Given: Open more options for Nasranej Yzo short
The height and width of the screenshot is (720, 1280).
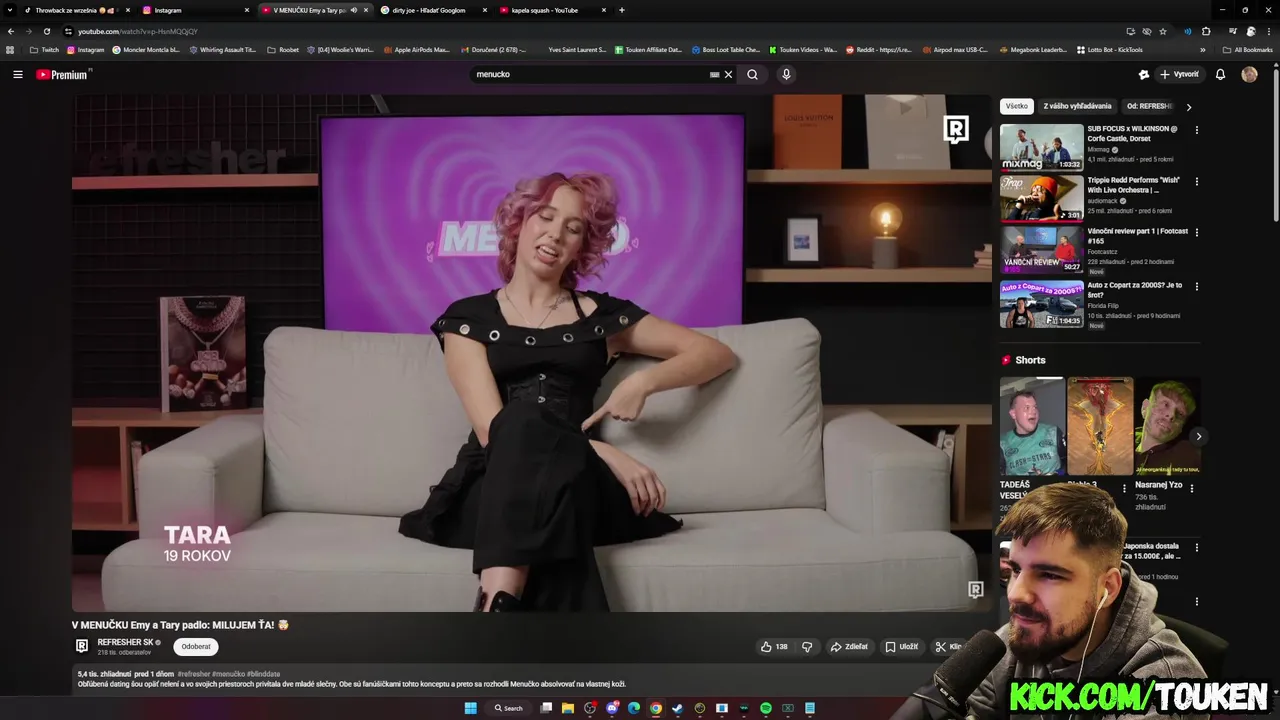Looking at the screenshot, I should click(1191, 488).
